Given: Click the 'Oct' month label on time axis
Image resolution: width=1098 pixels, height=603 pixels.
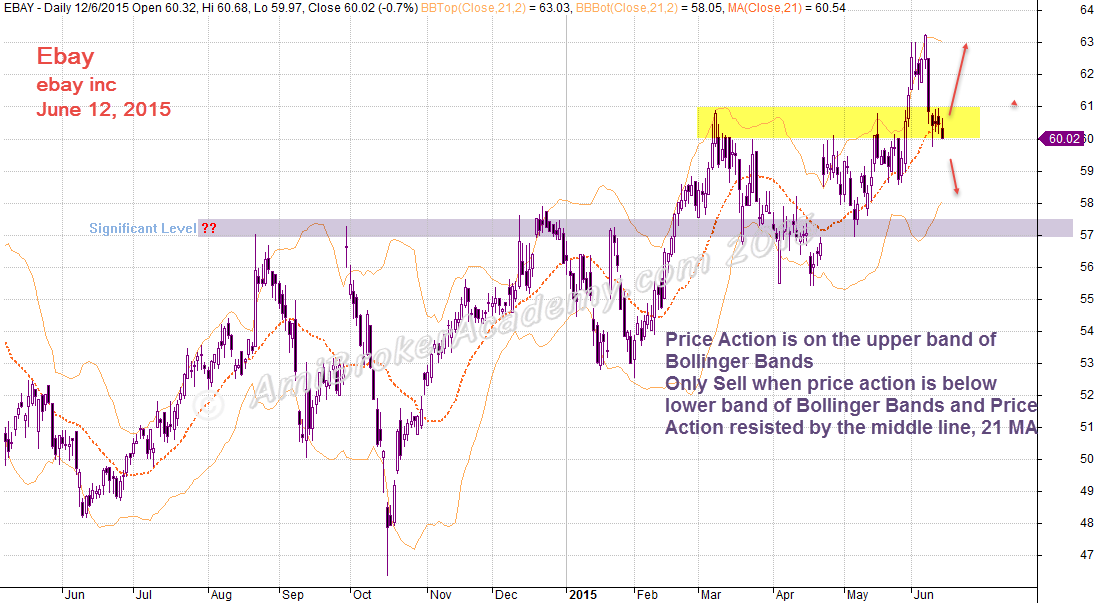Looking at the screenshot, I should click(362, 595).
